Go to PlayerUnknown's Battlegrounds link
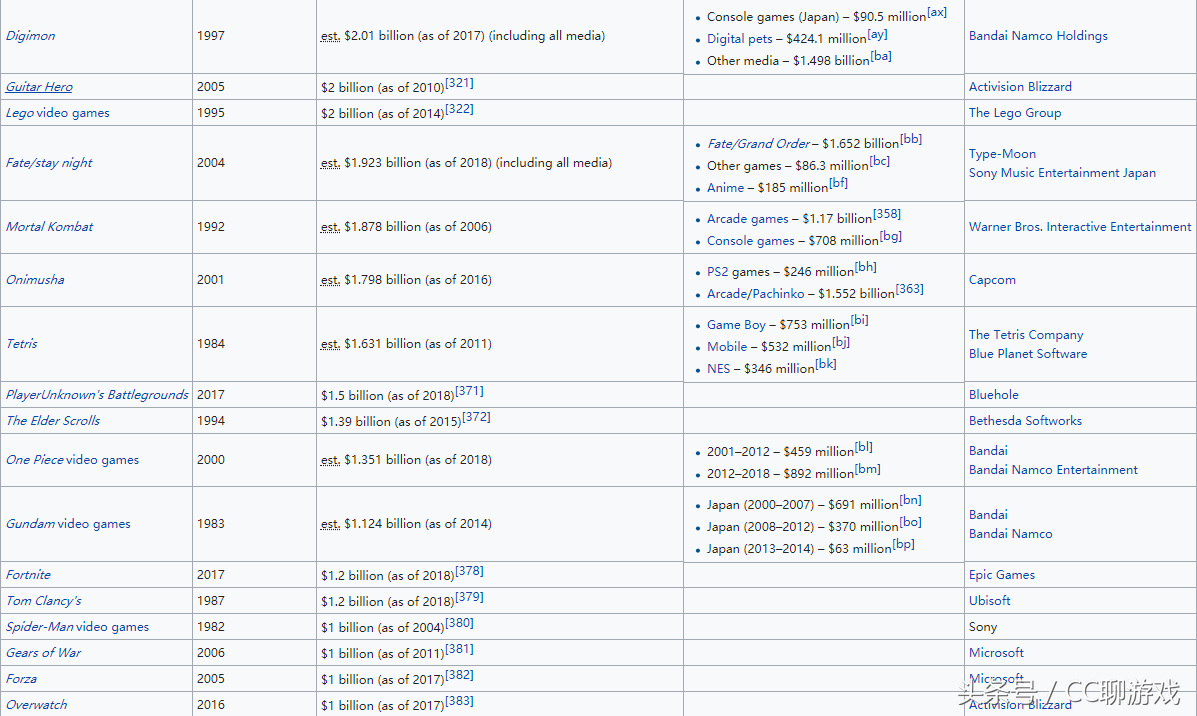The height and width of the screenshot is (716, 1197). tap(97, 395)
